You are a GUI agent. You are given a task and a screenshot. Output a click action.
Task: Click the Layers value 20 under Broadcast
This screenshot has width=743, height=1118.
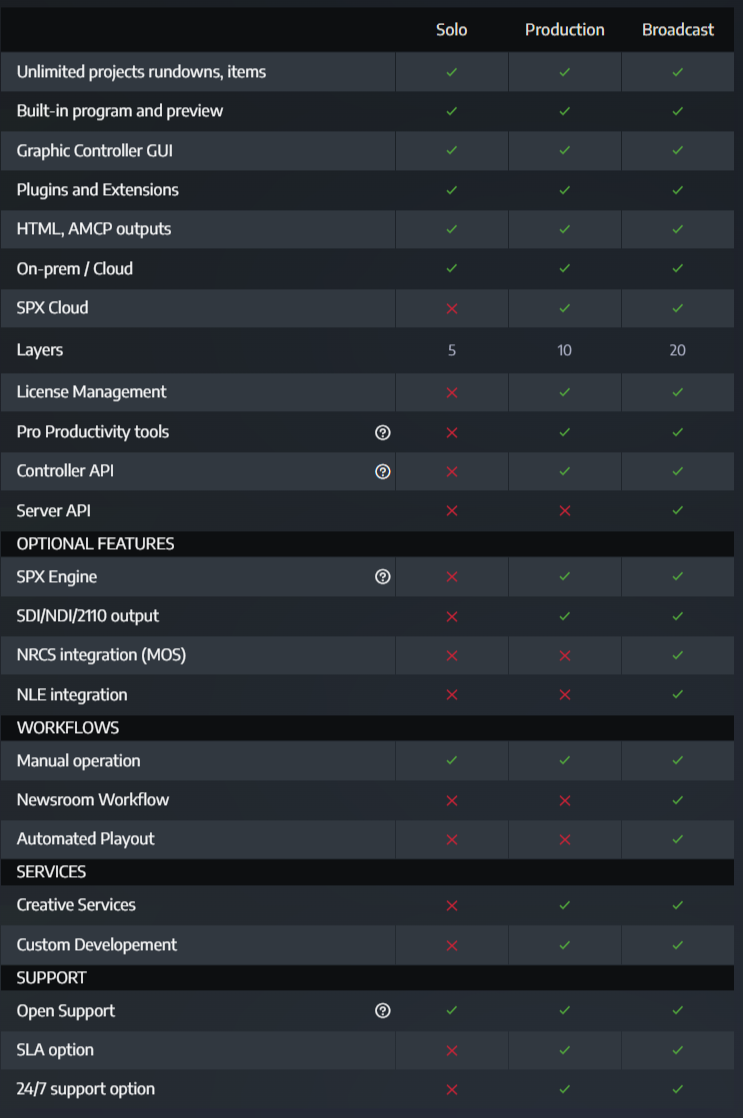(x=678, y=351)
